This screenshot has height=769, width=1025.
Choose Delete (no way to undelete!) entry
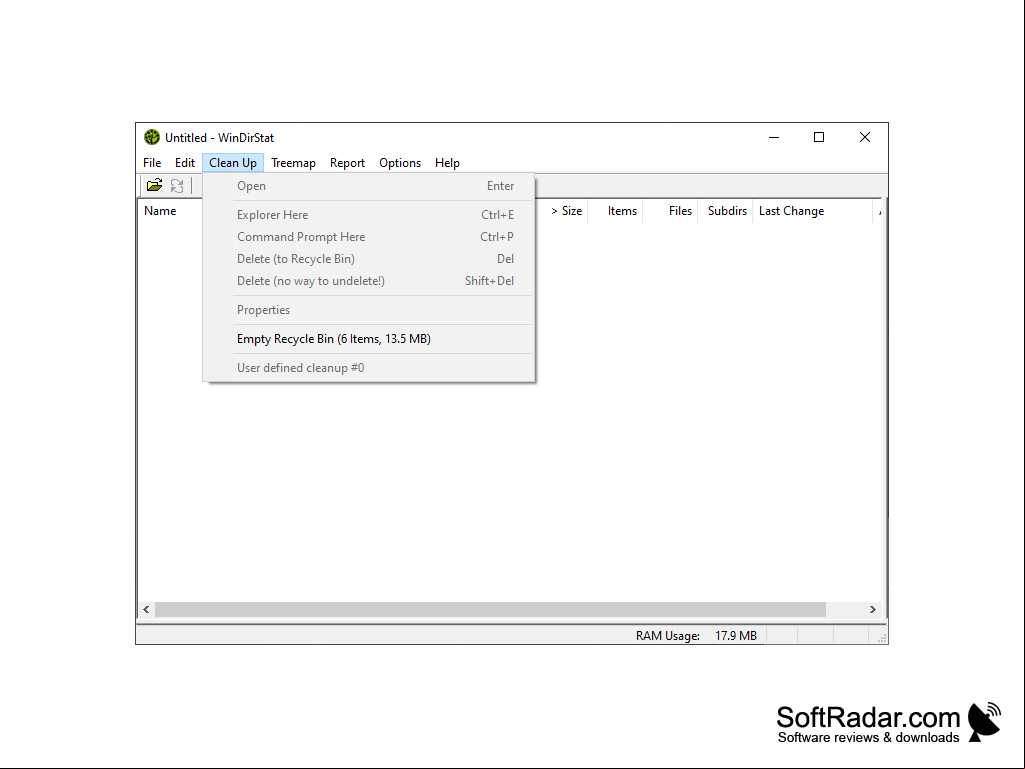coord(369,281)
